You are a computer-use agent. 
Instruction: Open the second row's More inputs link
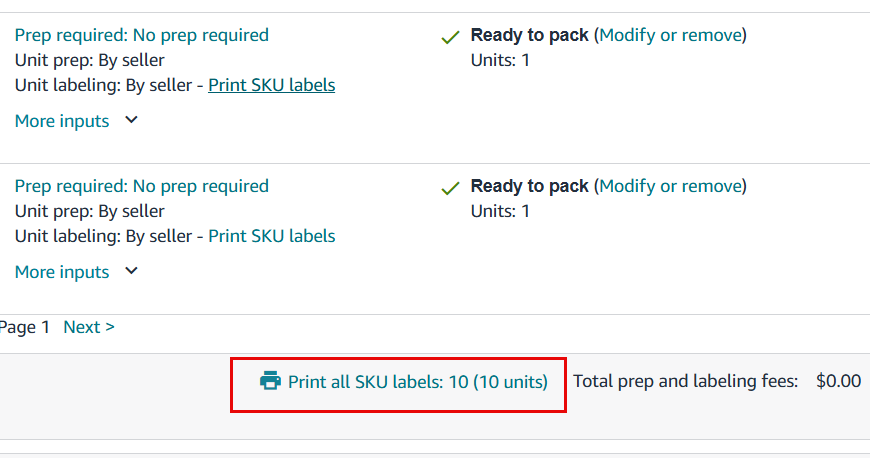[x=62, y=272]
